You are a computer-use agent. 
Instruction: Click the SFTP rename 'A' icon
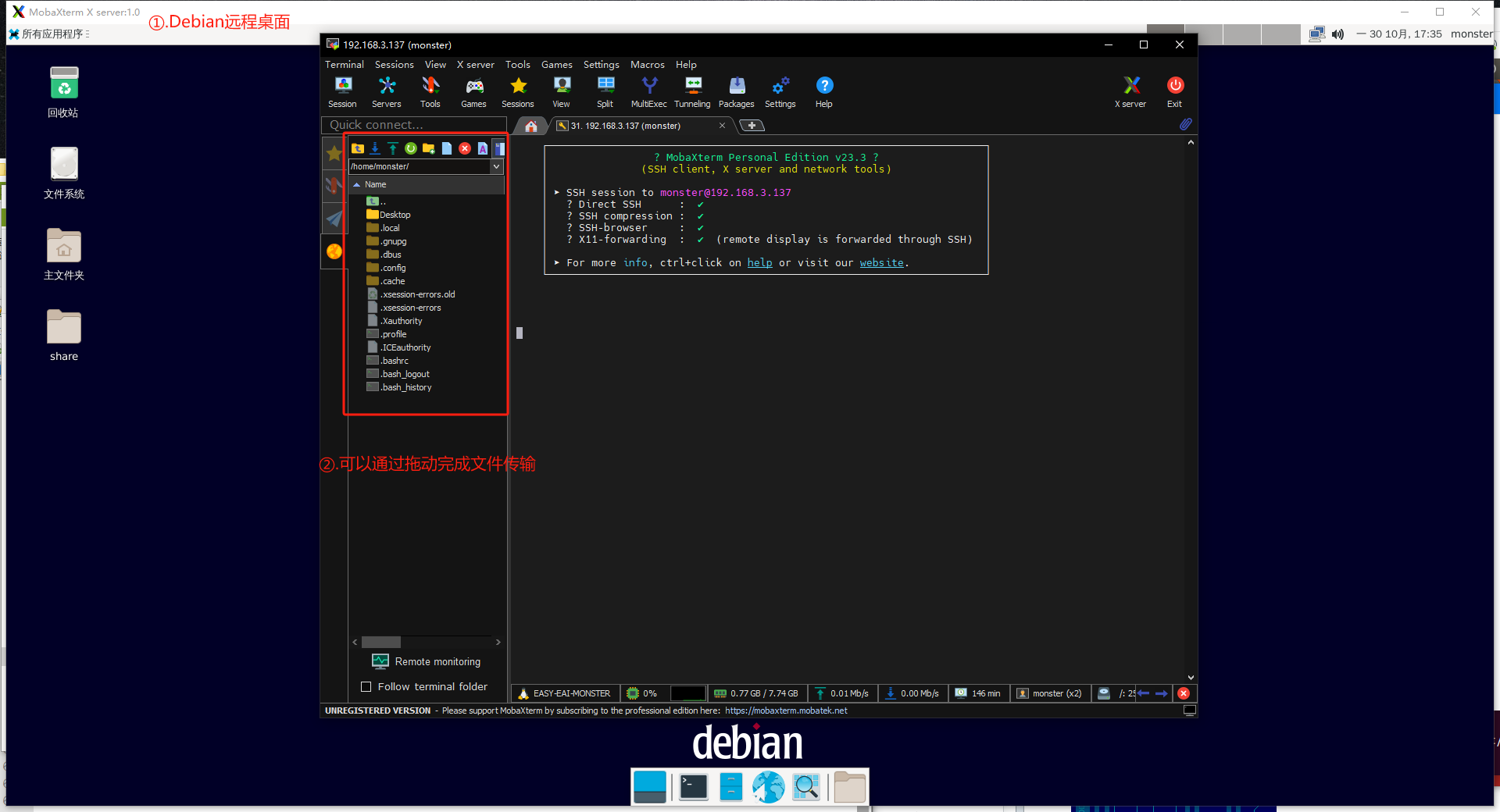483,148
